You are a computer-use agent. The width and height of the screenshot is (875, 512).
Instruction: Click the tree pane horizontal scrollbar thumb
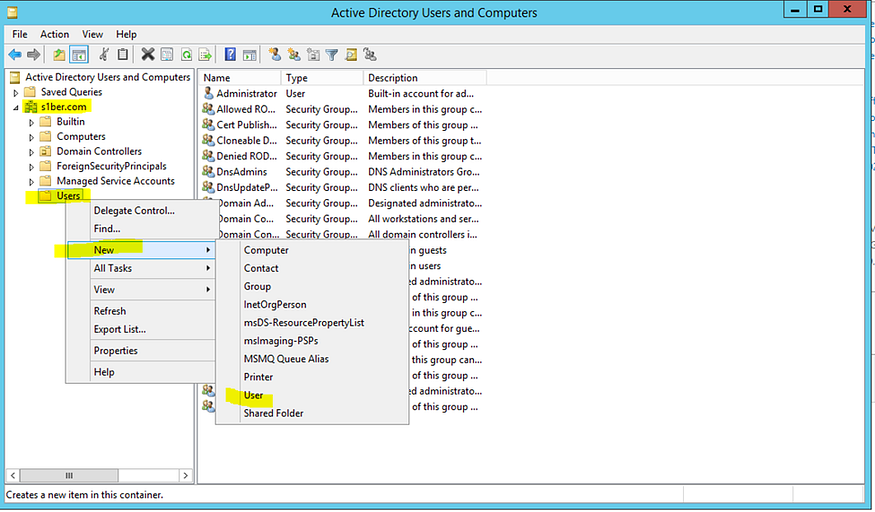pyautogui.click(x=69, y=476)
